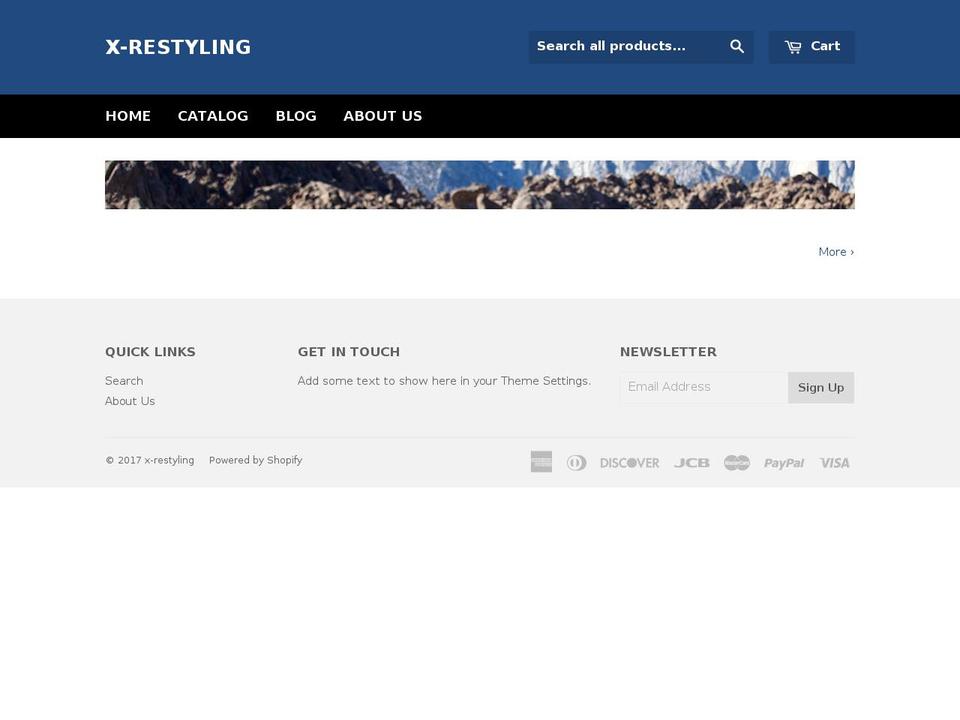Click the More link
Image resolution: width=960 pixels, height=720 pixels.
pos(836,252)
